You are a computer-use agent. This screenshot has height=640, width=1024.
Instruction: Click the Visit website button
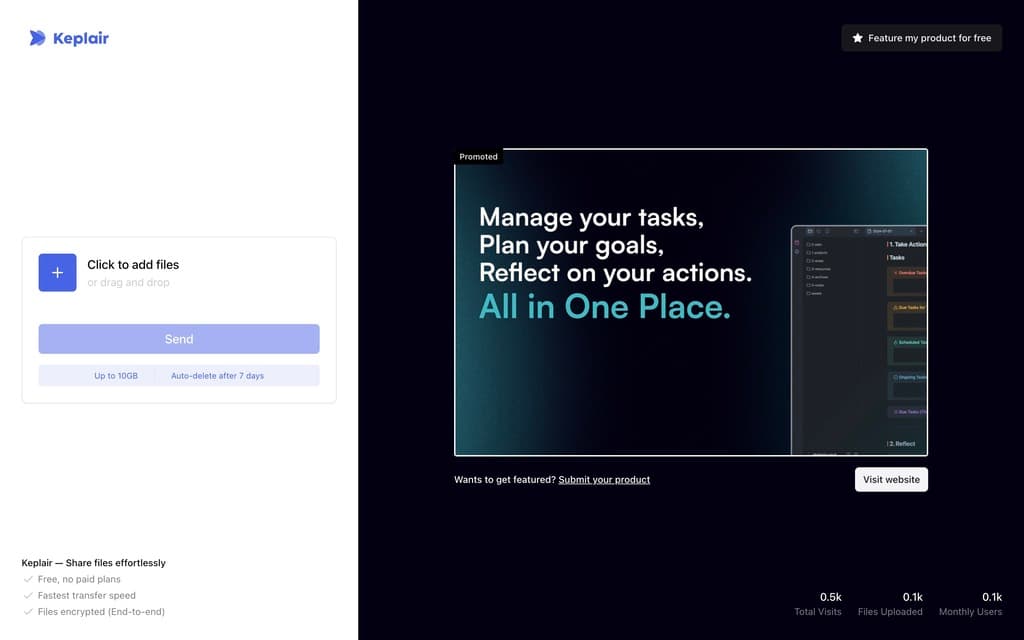click(891, 479)
